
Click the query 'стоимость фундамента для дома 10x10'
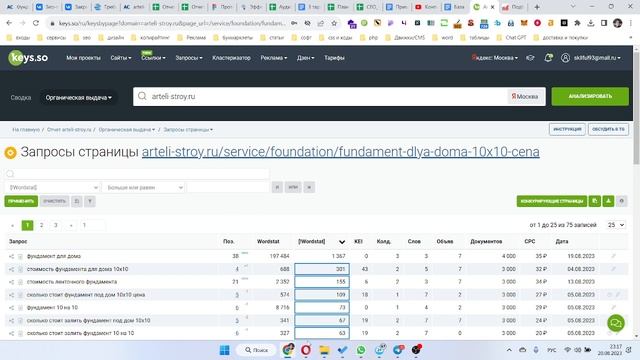point(77,269)
